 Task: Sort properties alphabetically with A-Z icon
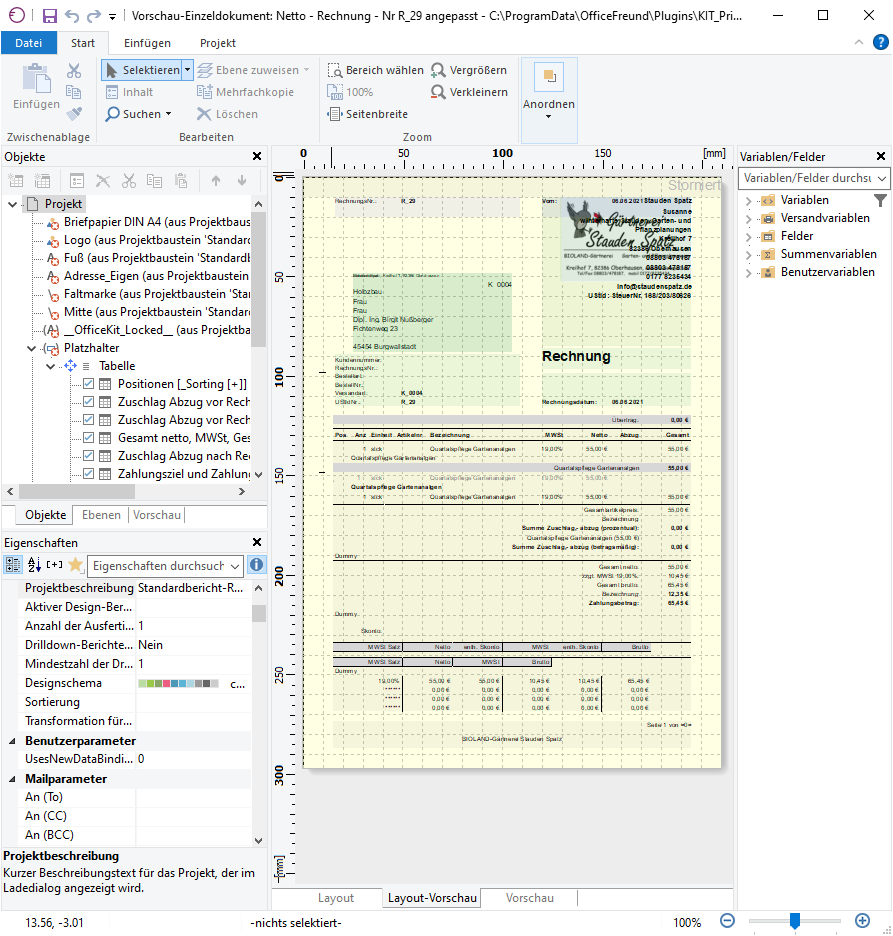pos(34,565)
